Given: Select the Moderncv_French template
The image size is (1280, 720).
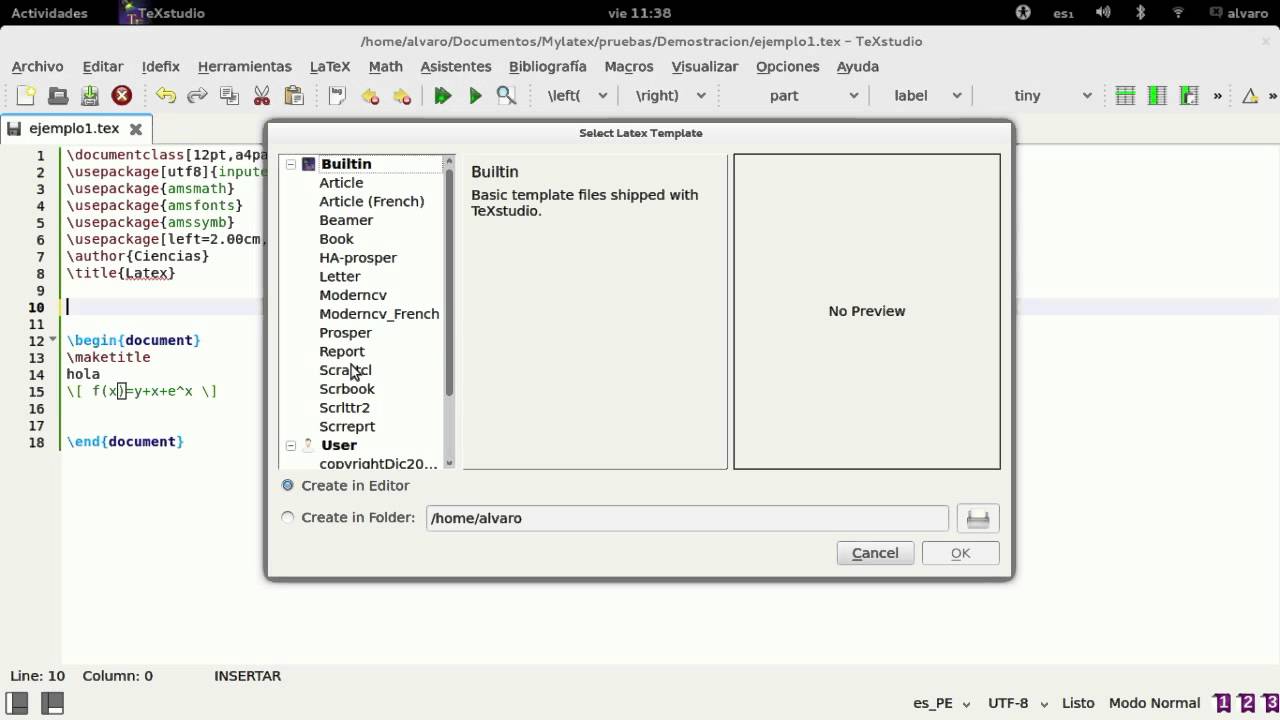Looking at the screenshot, I should click(x=379, y=314).
